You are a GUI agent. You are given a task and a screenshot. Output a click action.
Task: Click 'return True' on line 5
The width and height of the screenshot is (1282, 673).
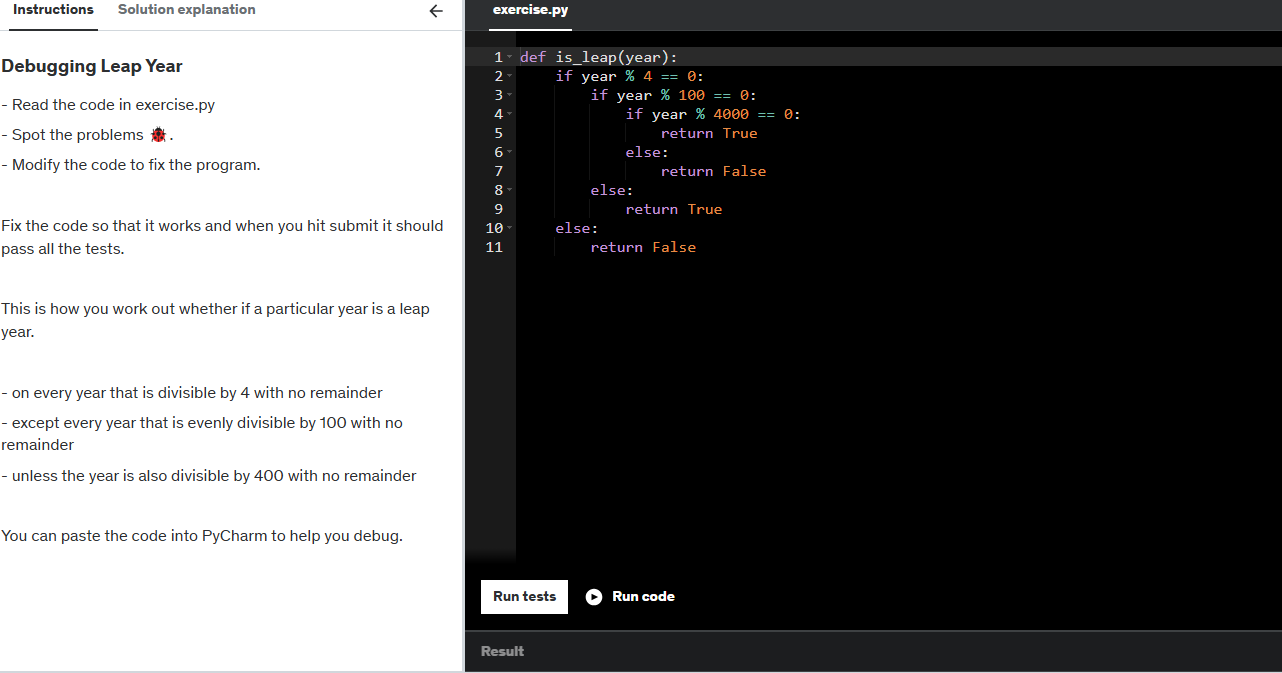click(x=709, y=133)
